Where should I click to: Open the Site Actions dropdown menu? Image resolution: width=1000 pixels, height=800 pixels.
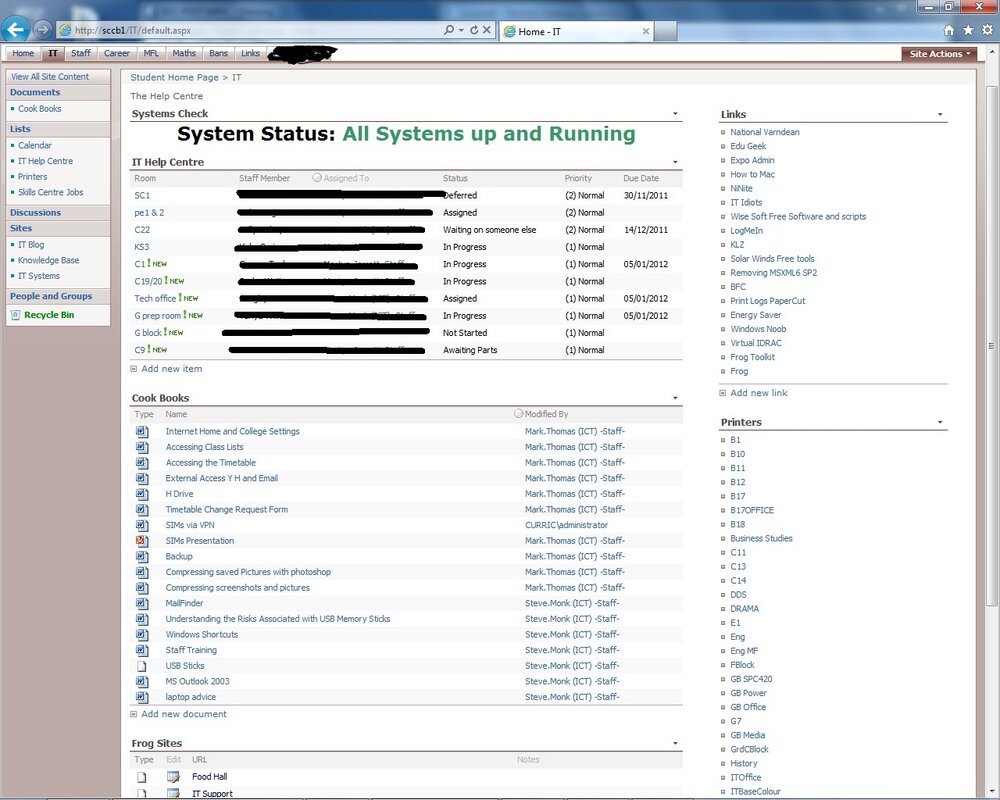[x=939, y=54]
